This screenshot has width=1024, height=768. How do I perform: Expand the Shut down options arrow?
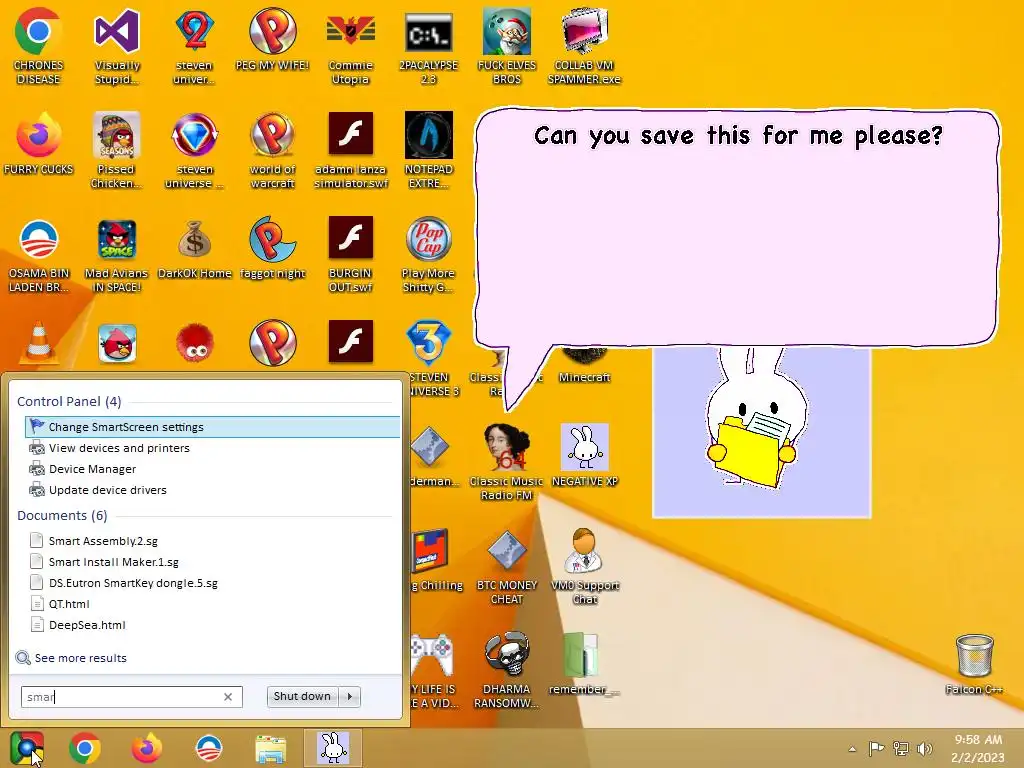click(350, 696)
